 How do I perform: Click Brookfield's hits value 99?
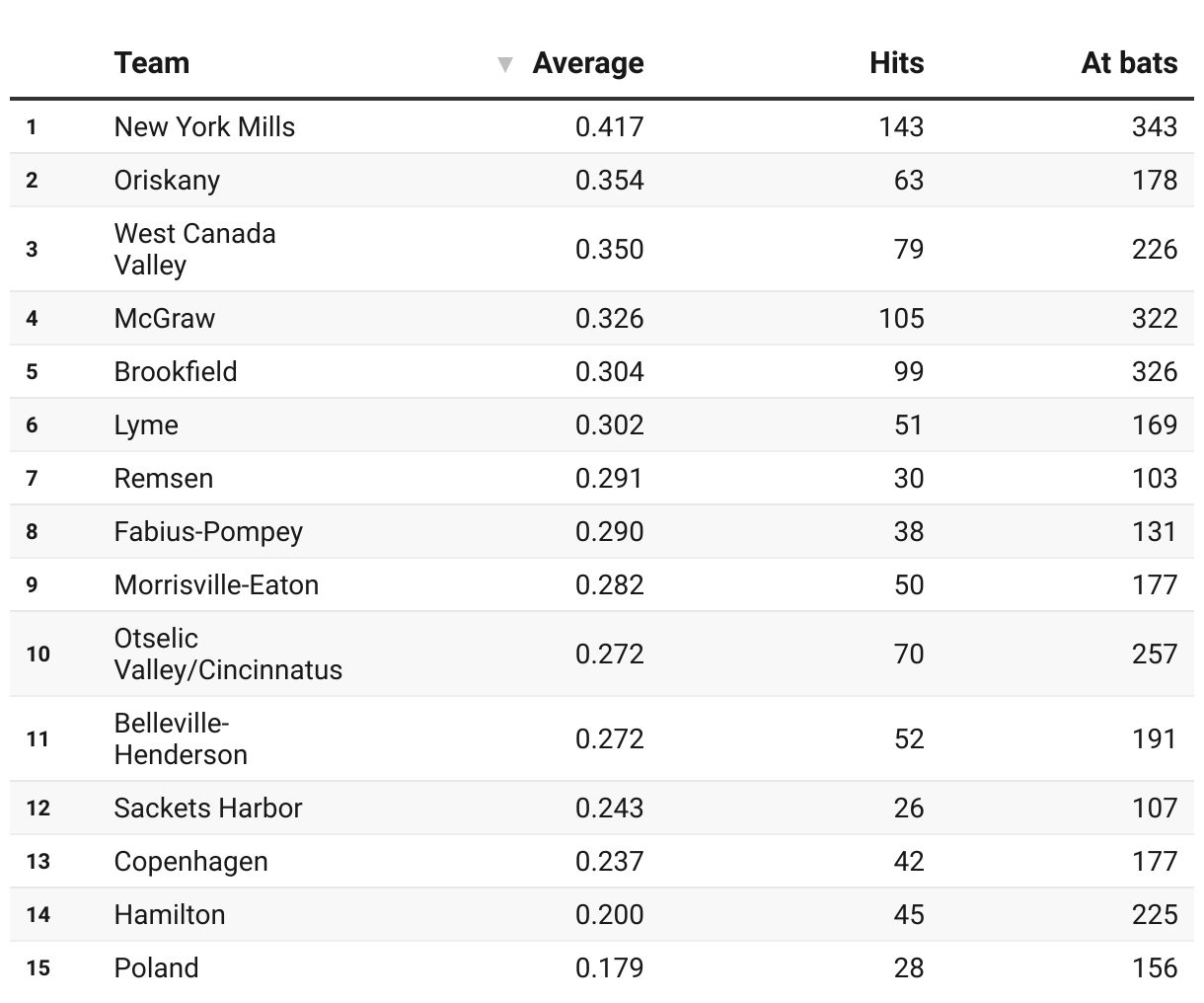pyautogui.click(x=908, y=371)
